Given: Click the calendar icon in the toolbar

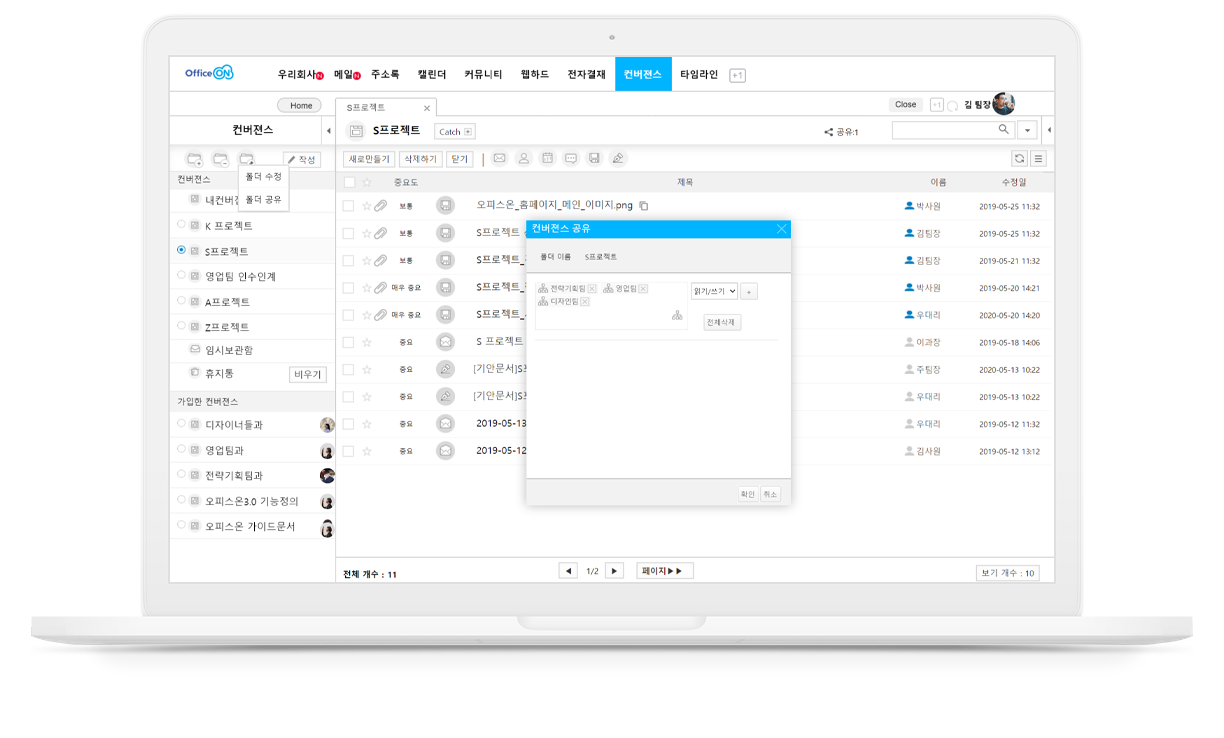Looking at the screenshot, I should pyautogui.click(x=547, y=158).
